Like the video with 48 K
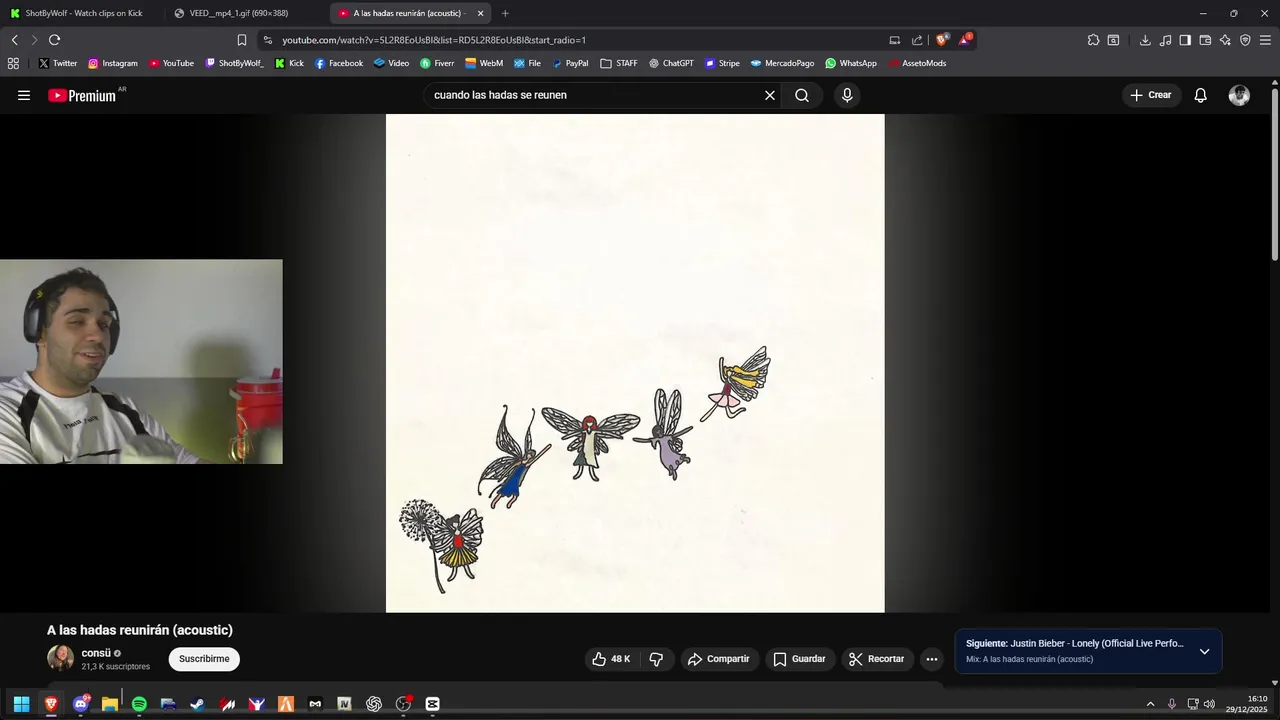This screenshot has height=720, width=1280. click(x=611, y=659)
